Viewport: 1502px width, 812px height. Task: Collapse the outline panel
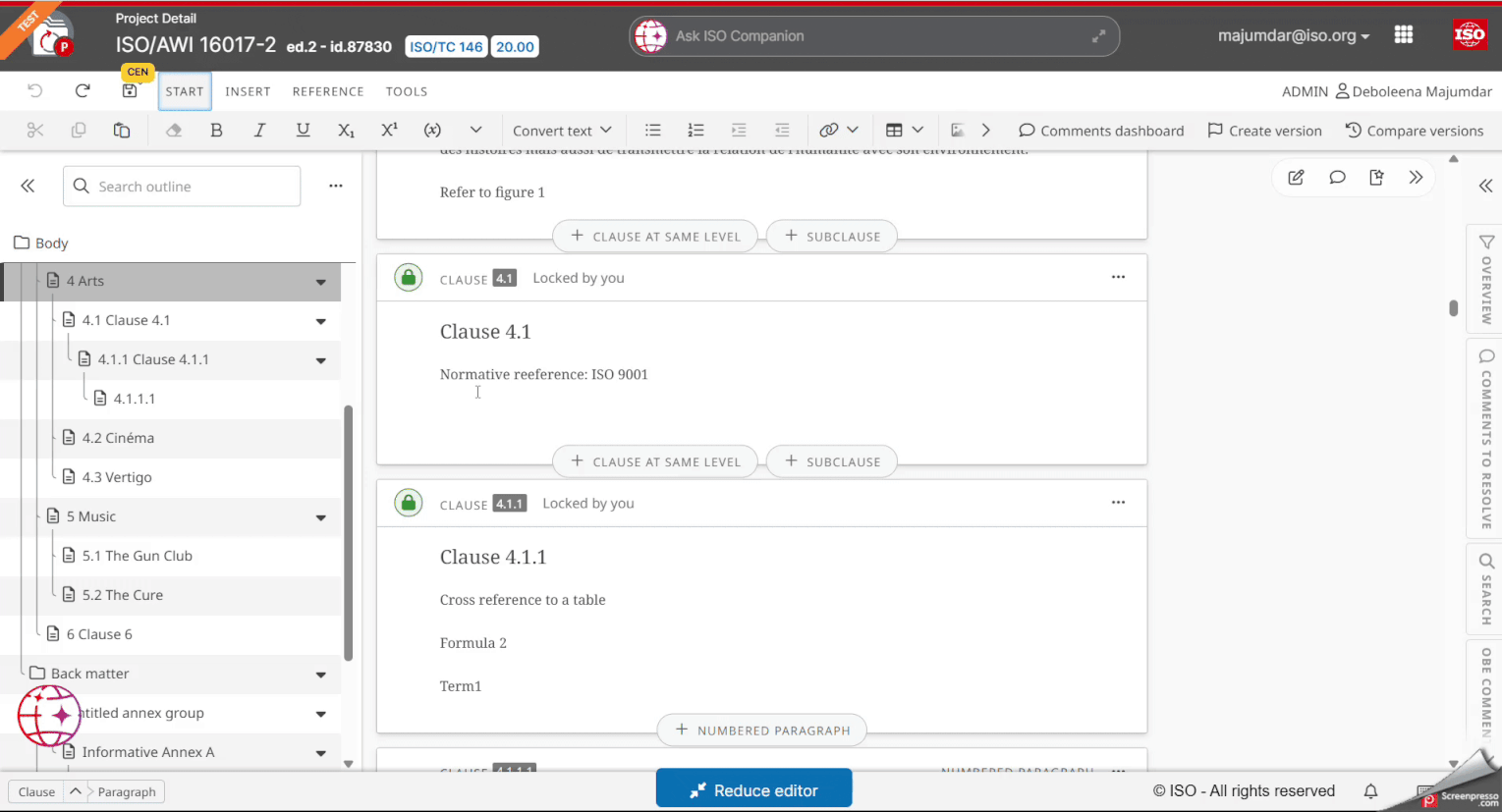coord(28,186)
